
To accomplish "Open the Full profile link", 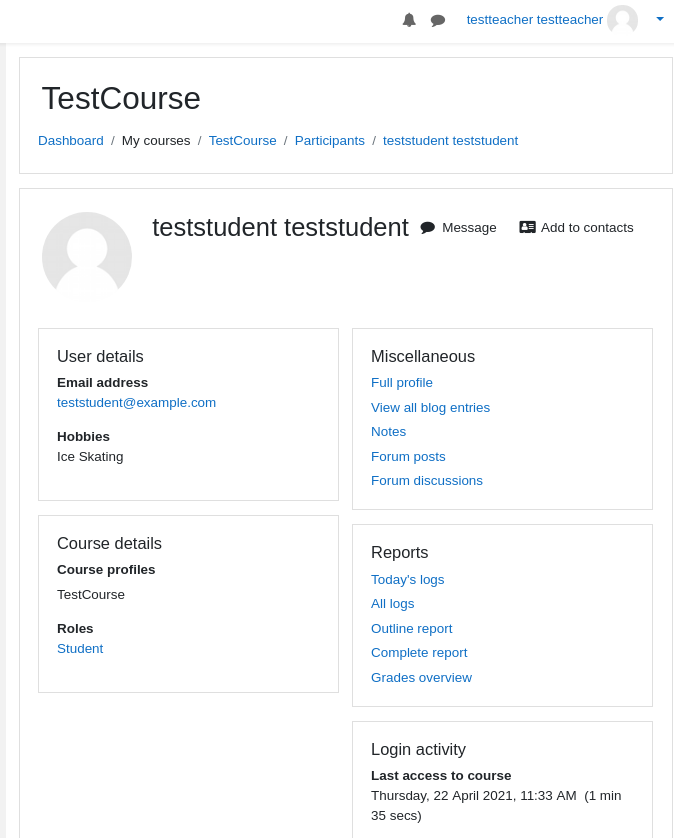I will point(402,383).
